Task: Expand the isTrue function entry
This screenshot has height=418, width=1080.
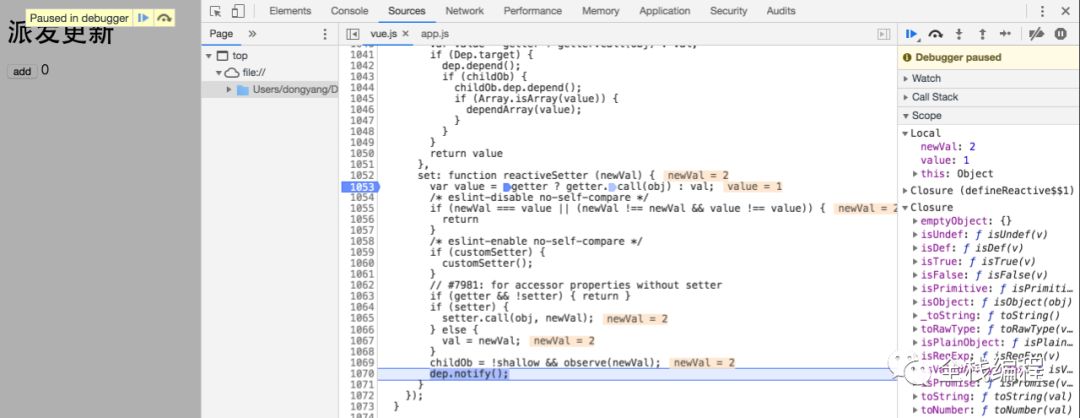Action: (915, 261)
